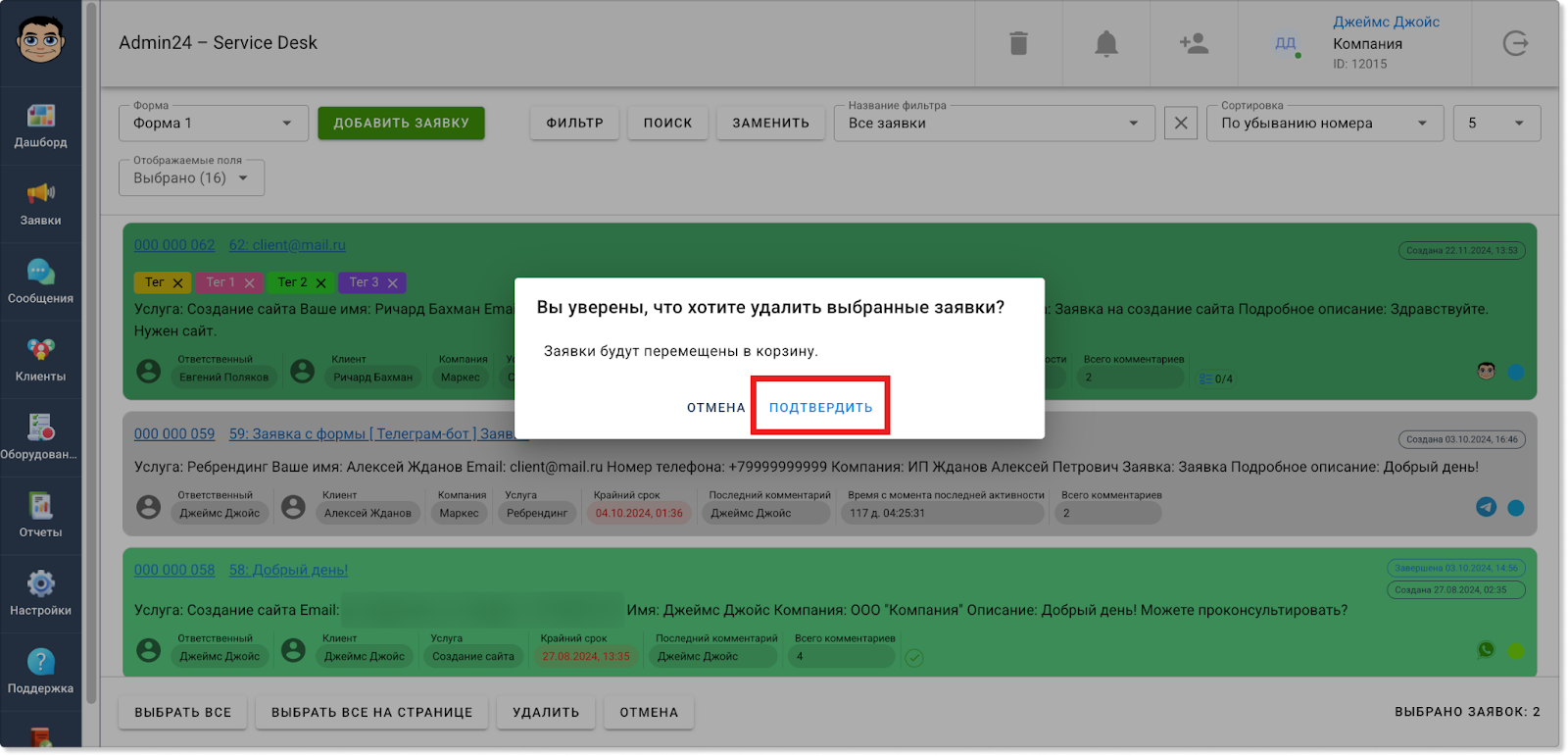Open the Оборудование sidebar section
This screenshot has width=1568, height=756.
pyautogui.click(x=40, y=437)
